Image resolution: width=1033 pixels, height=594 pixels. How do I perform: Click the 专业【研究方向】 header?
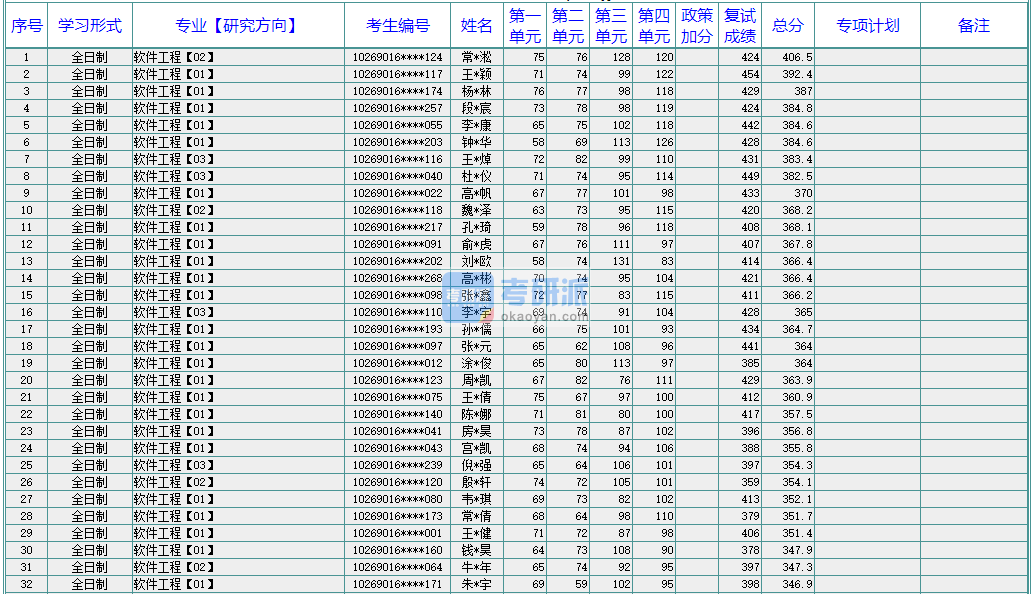point(238,26)
